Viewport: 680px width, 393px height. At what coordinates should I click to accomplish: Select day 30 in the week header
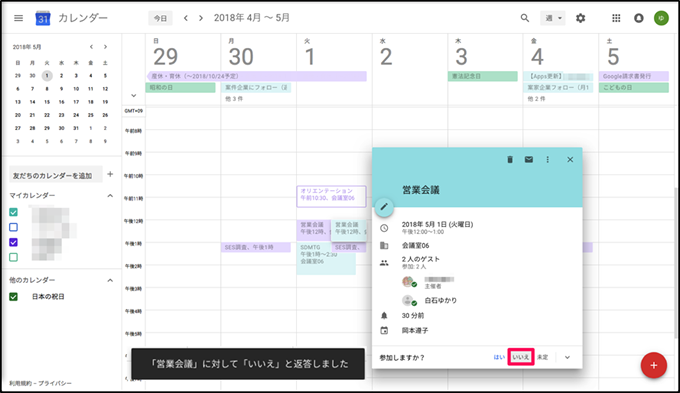(241, 57)
